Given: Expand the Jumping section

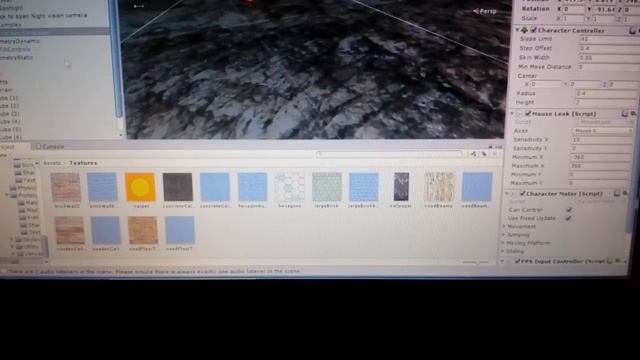Looking at the screenshot, I should [504, 235].
